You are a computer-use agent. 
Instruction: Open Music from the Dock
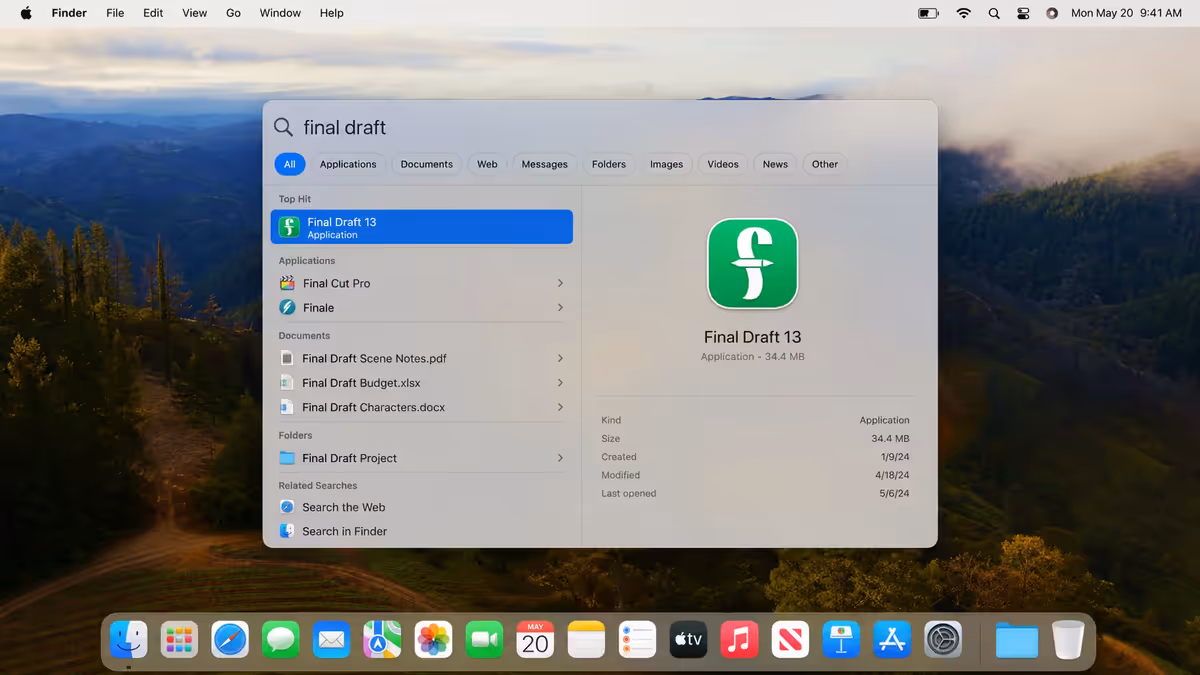coord(739,640)
